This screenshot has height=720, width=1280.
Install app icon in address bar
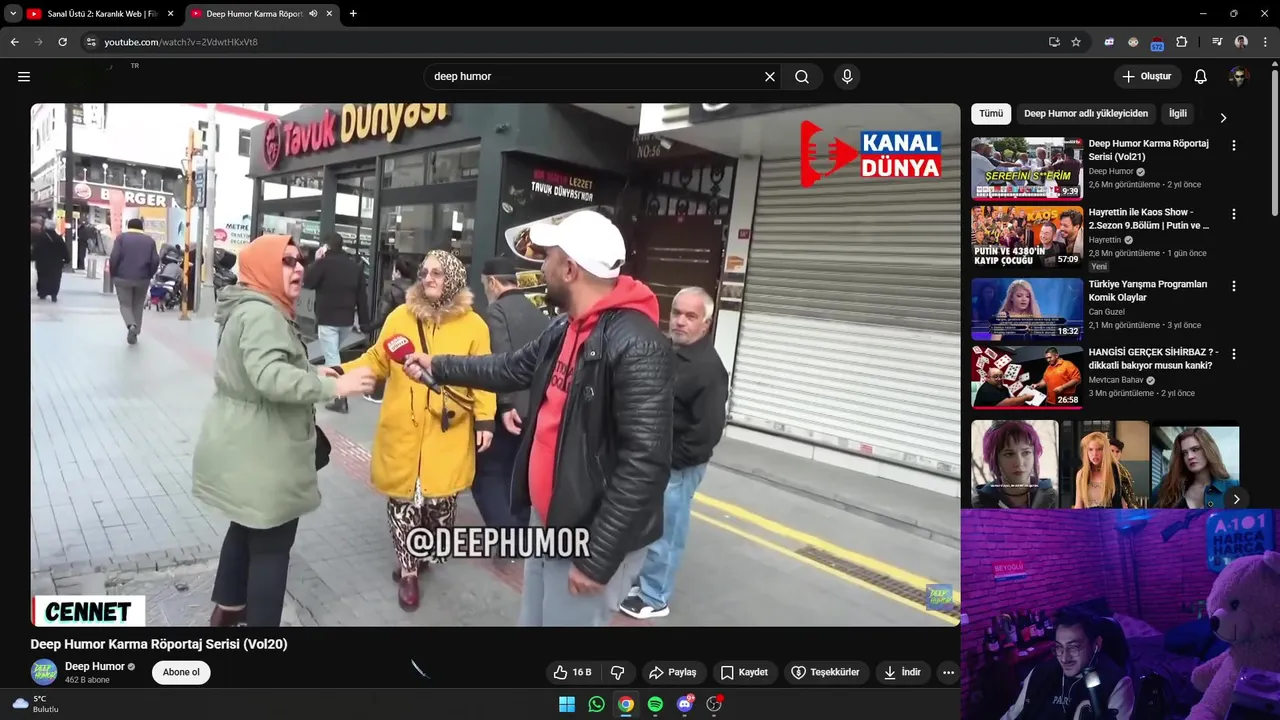tap(1054, 42)
